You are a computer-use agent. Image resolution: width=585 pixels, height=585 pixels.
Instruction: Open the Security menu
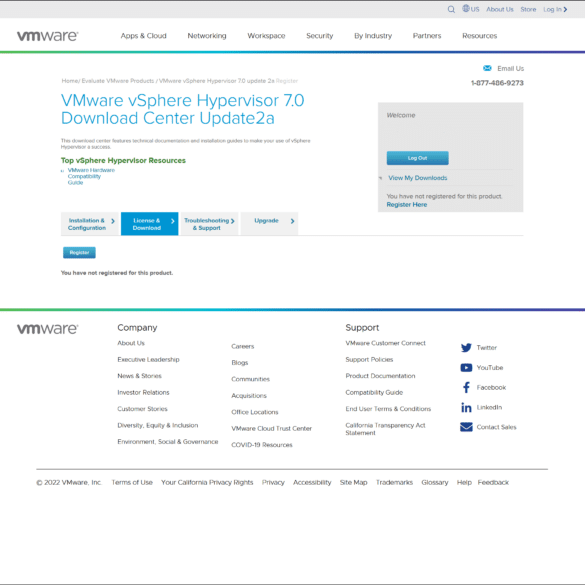pos(319,36)
